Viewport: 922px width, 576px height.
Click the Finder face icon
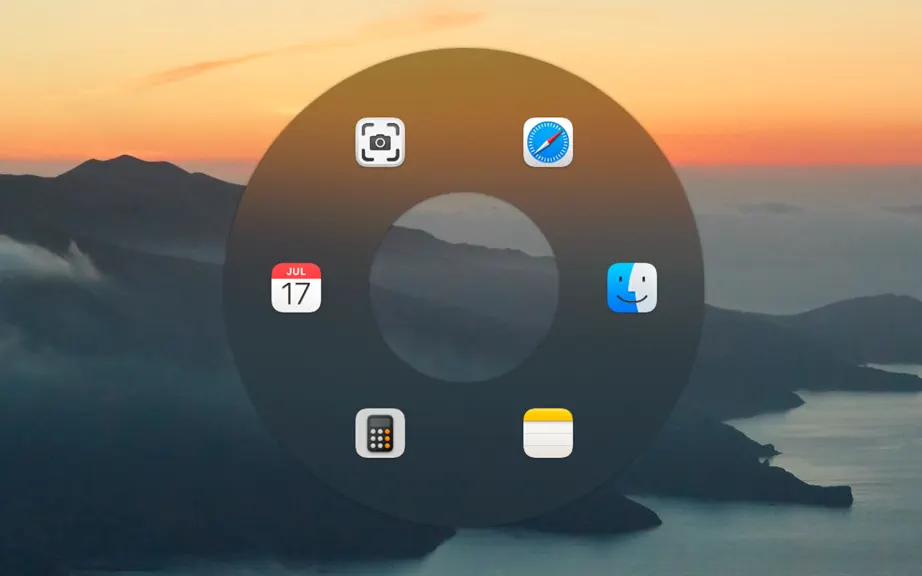pyautogui.click(x=632, y=287)
